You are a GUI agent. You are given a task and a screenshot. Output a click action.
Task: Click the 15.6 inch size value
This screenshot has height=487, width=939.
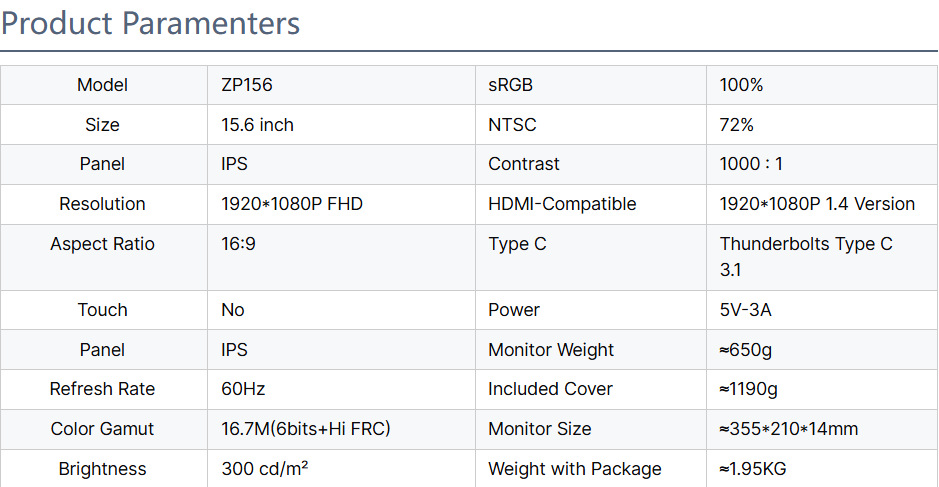(x=257, y=125)
